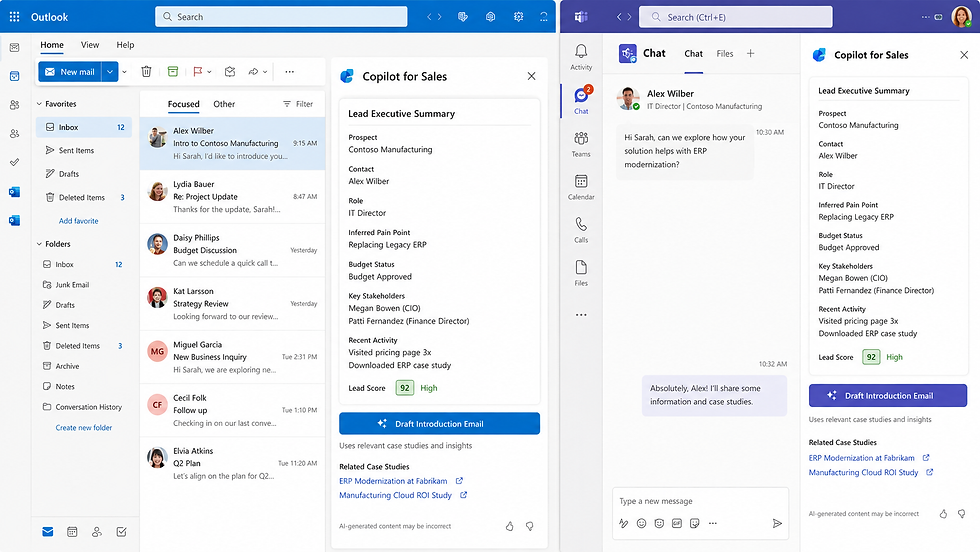
Task: Click the Type a new message field
Action: point(700,501)
